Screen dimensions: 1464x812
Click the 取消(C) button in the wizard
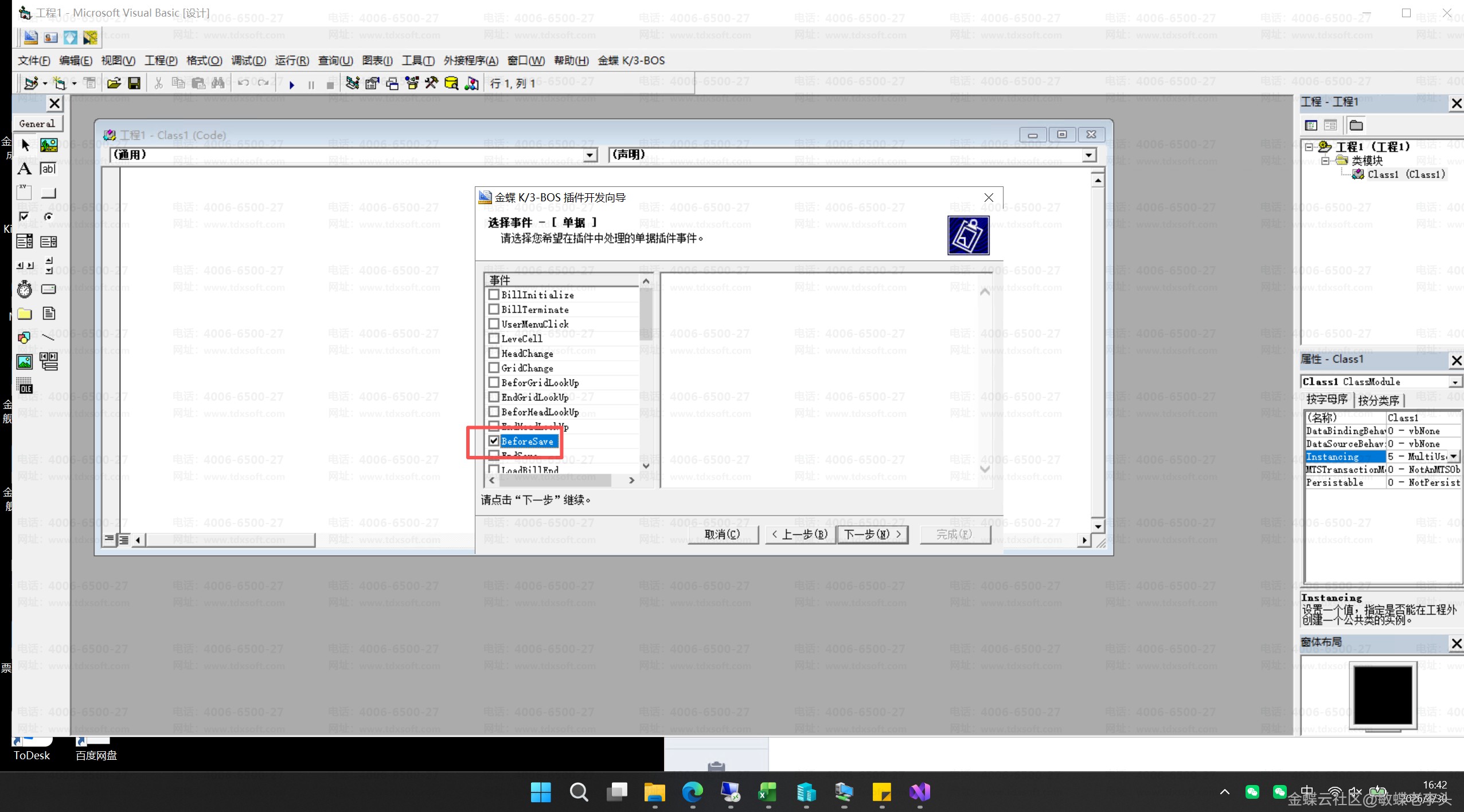(x=723, y=534)
